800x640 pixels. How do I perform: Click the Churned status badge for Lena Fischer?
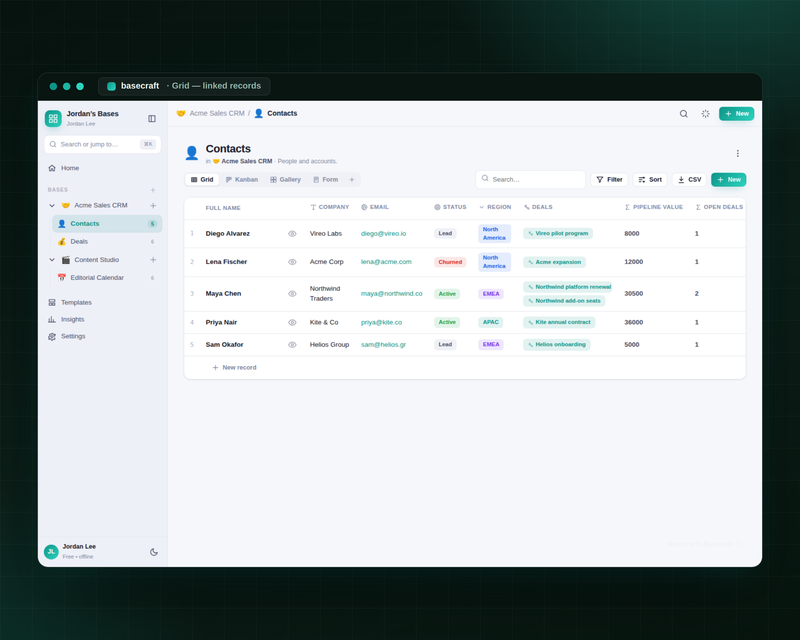(x=450, y=262)
